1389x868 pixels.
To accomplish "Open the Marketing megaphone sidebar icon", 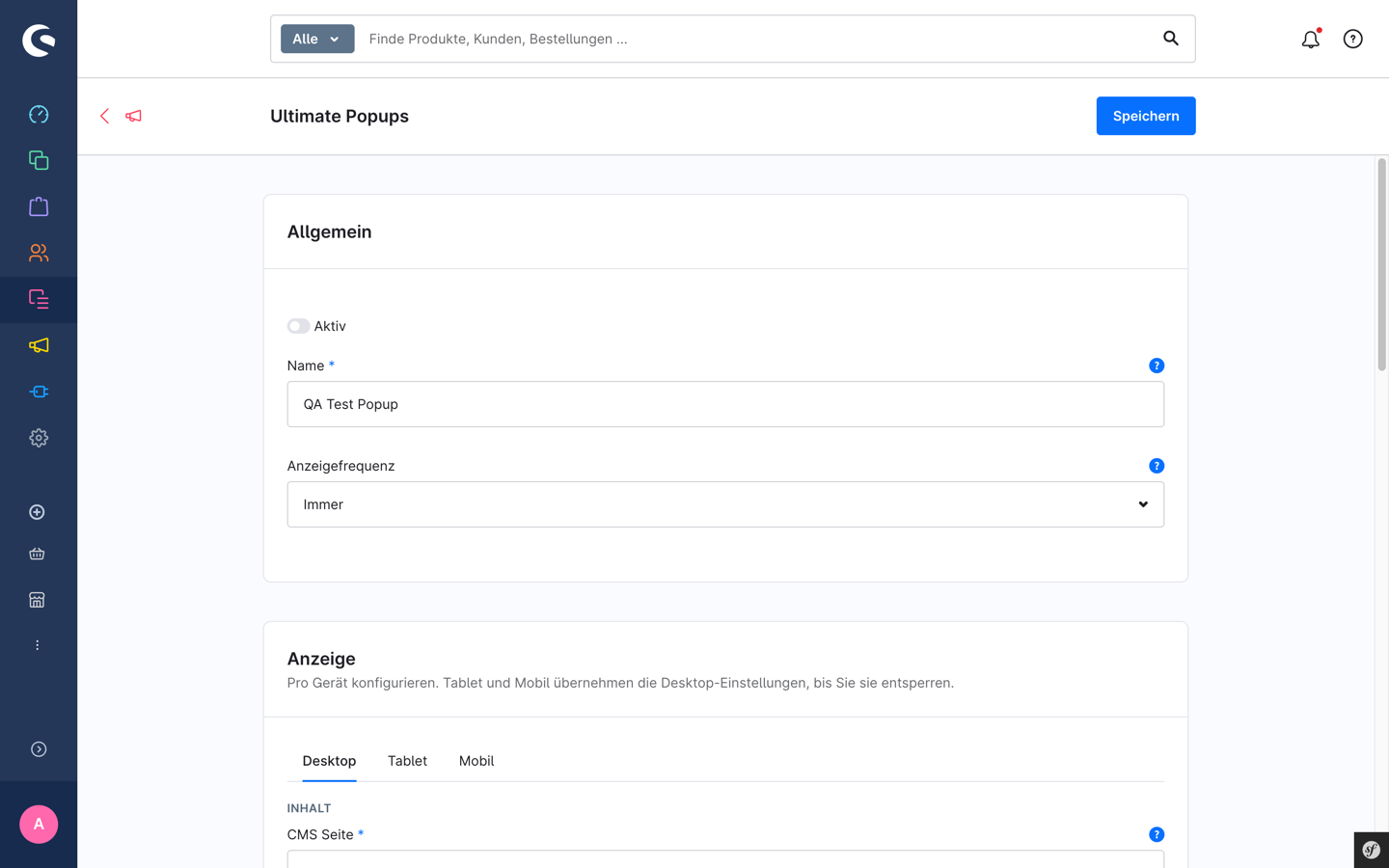I will click(39, 345).
